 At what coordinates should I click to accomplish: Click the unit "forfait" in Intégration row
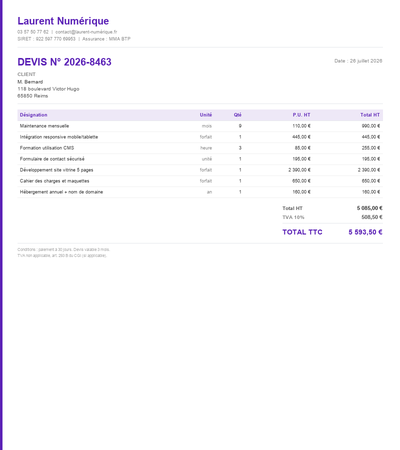click(x=206, y=137)
